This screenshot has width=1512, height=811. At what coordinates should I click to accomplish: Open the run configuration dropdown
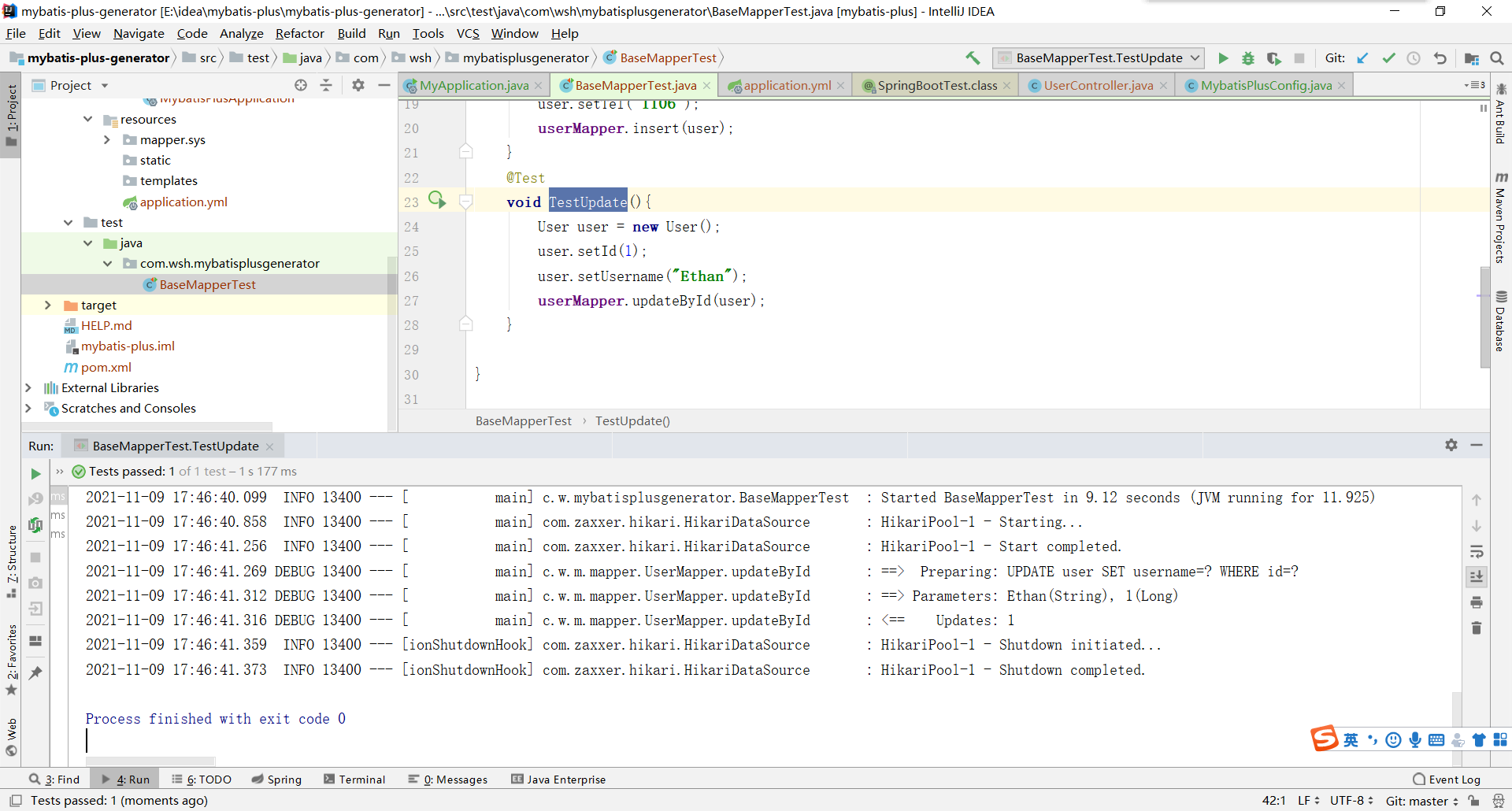coord(1098,58)
